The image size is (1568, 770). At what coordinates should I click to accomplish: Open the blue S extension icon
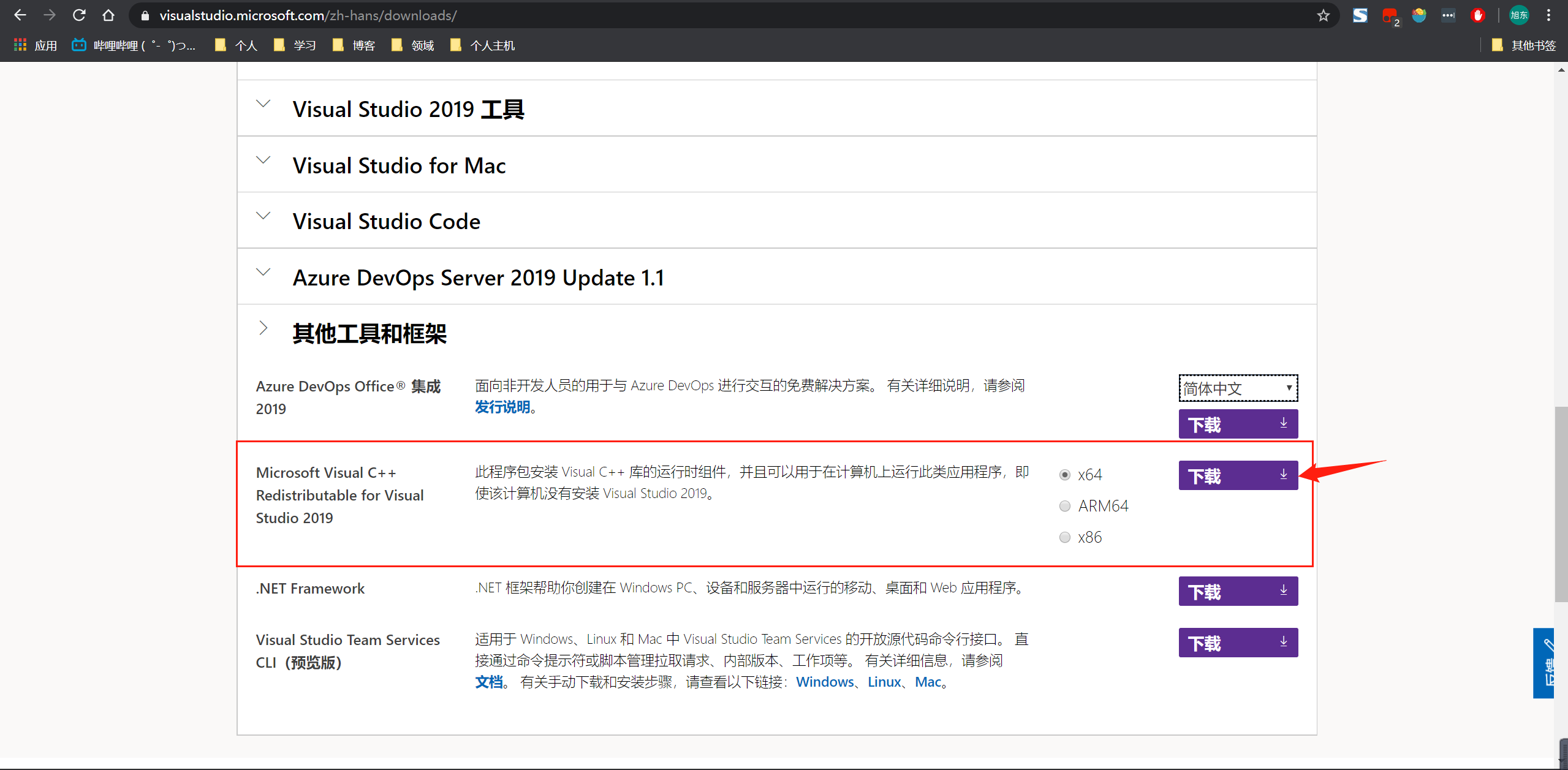click(1360, 15)
